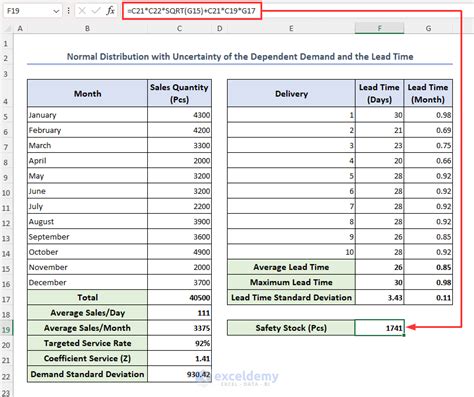Click the December cell
This screenshot has height=397, width=474.
87,282
